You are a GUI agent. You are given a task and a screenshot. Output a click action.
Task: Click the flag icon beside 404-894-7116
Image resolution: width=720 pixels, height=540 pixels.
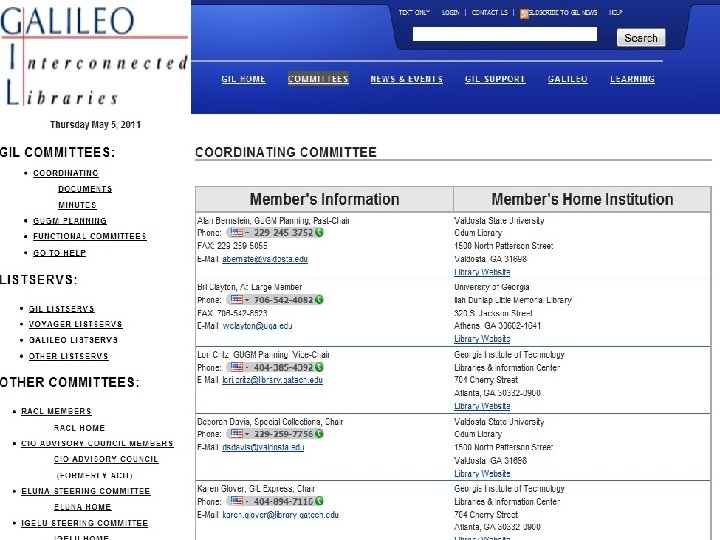[x=236, y=501]
